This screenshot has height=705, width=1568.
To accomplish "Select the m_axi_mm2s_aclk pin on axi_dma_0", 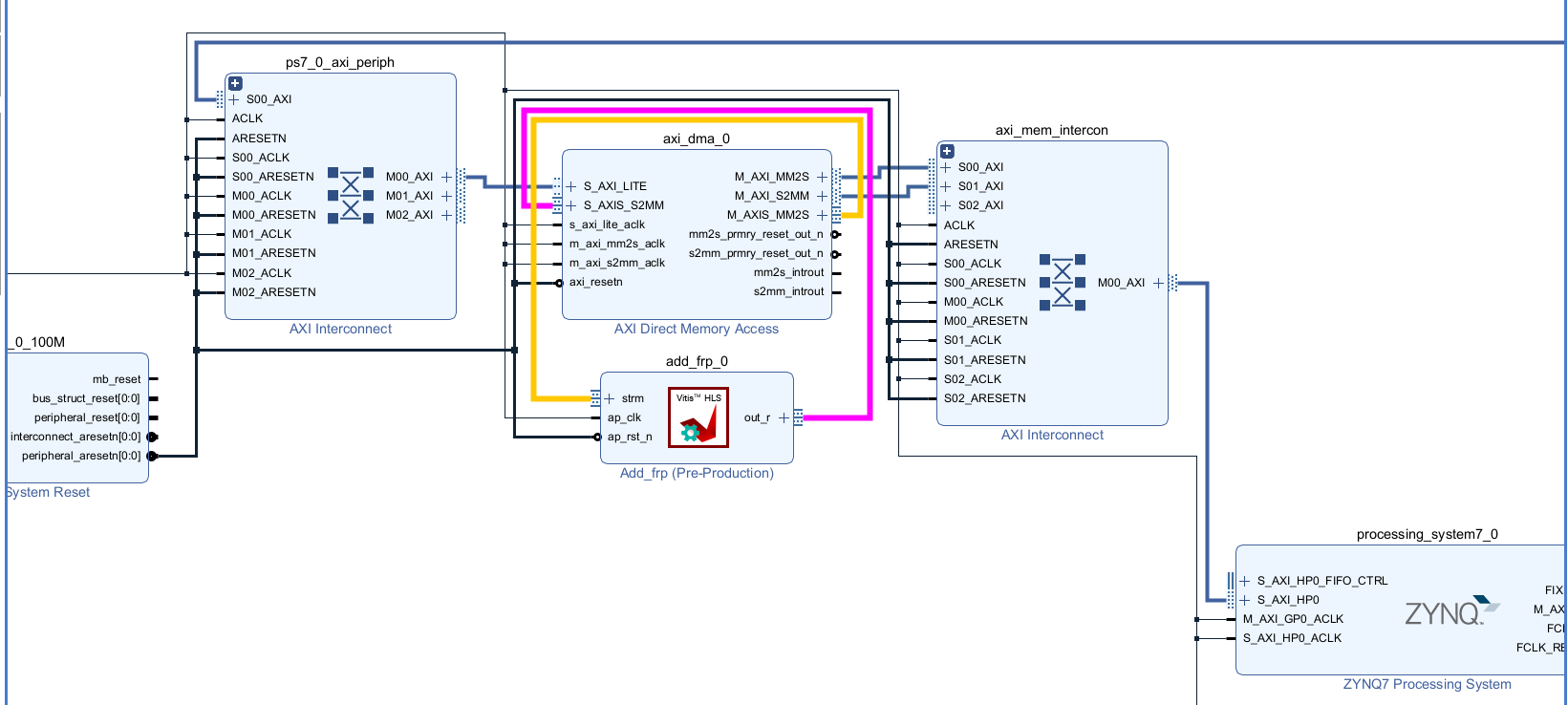I will (x=617, y=244).
